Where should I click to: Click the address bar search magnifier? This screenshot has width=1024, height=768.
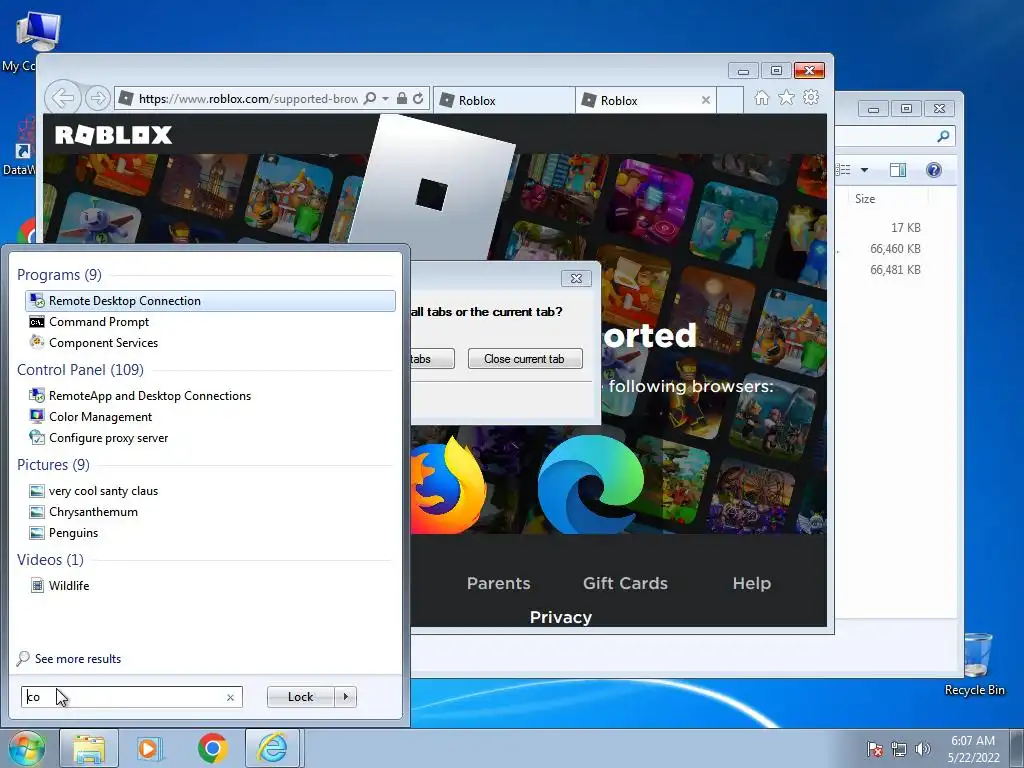pos(370,99)
